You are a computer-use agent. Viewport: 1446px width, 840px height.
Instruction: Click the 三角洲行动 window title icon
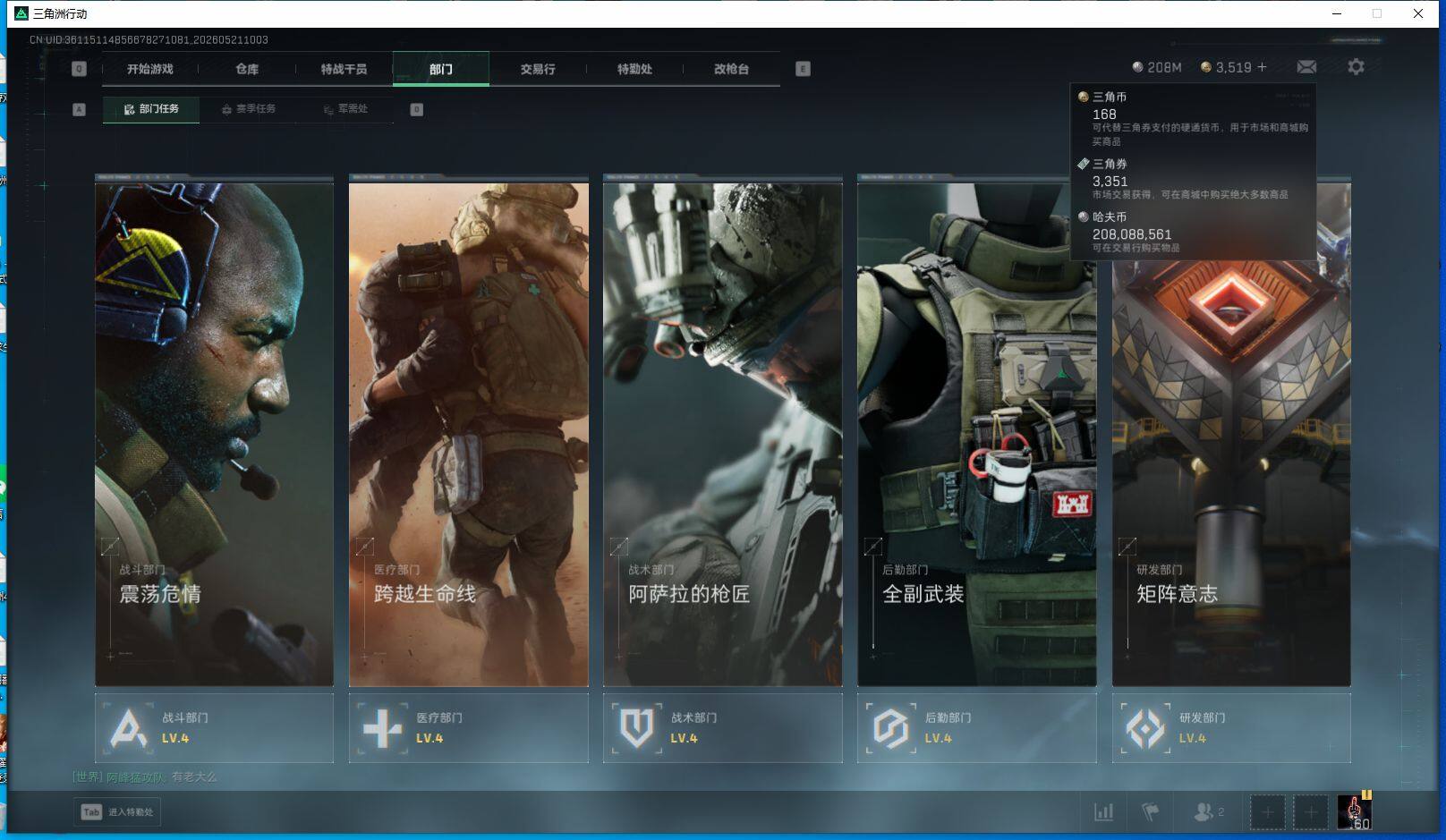21,13
